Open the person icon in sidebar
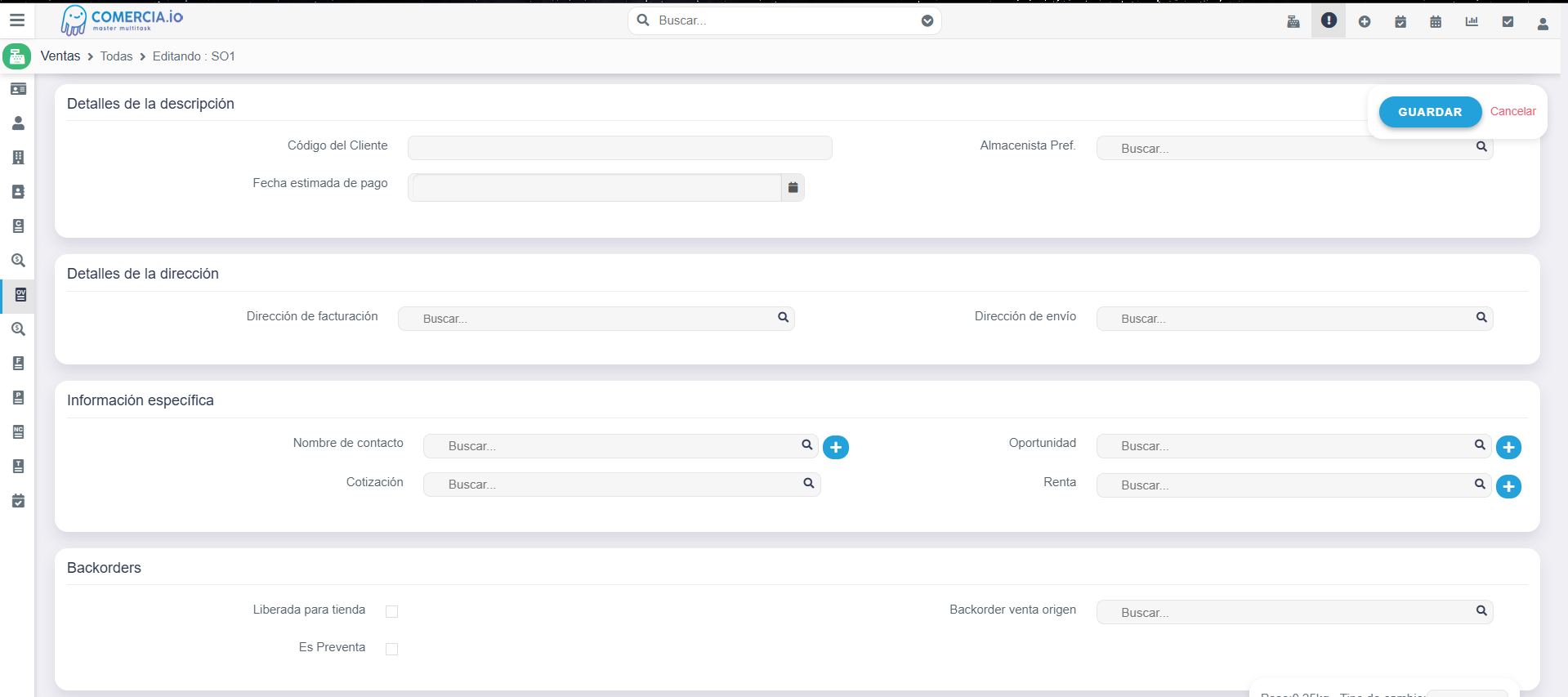Screen dimensions: 1568x697 [18, 123]
